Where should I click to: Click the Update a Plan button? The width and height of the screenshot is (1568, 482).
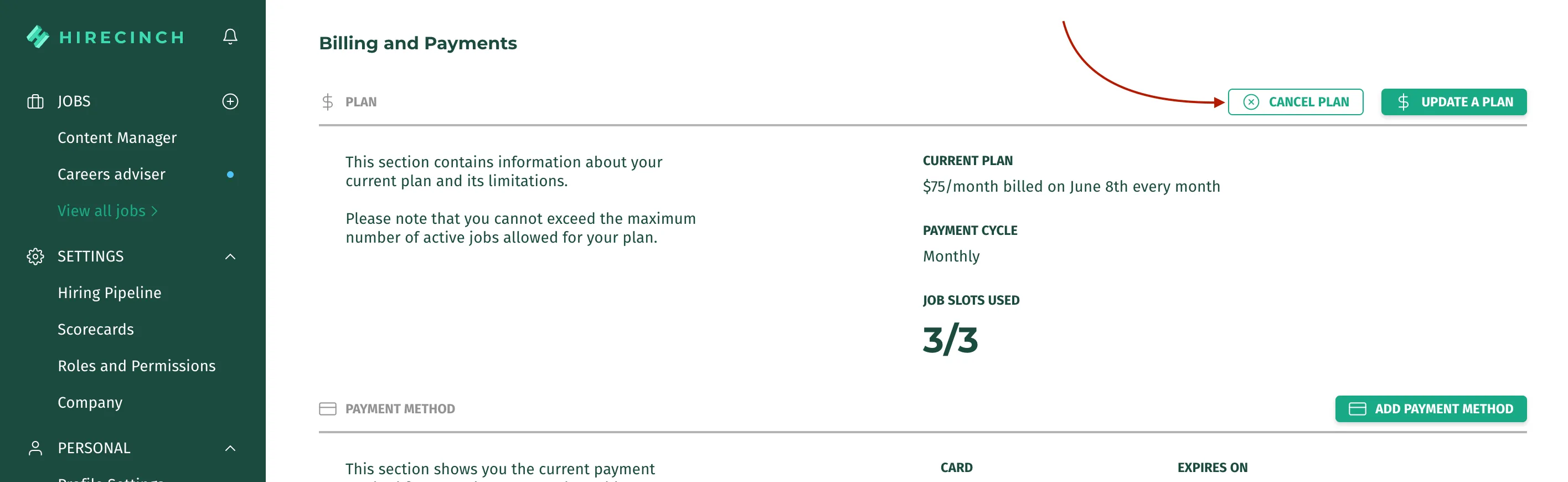[1453, 102]
